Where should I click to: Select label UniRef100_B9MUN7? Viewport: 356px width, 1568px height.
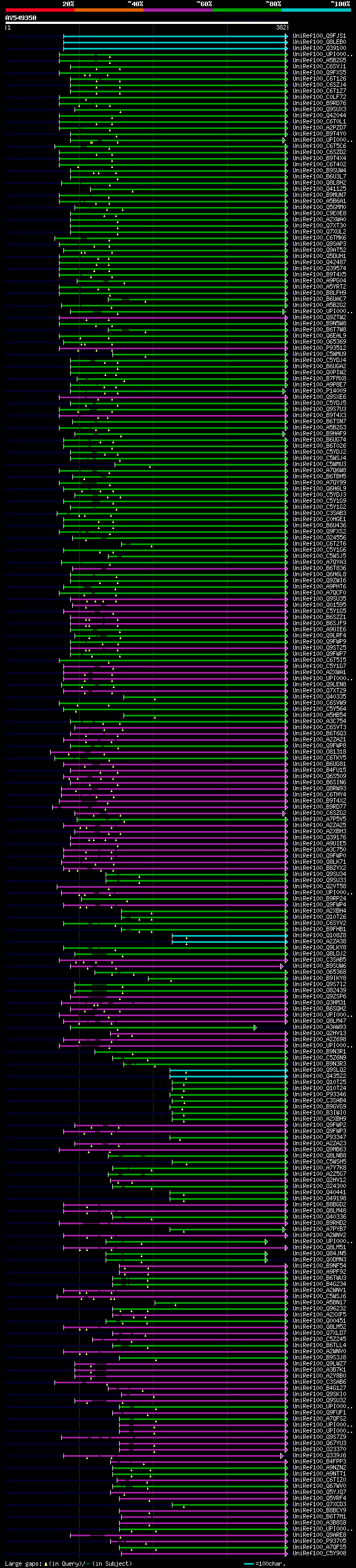tap(319, 195)
